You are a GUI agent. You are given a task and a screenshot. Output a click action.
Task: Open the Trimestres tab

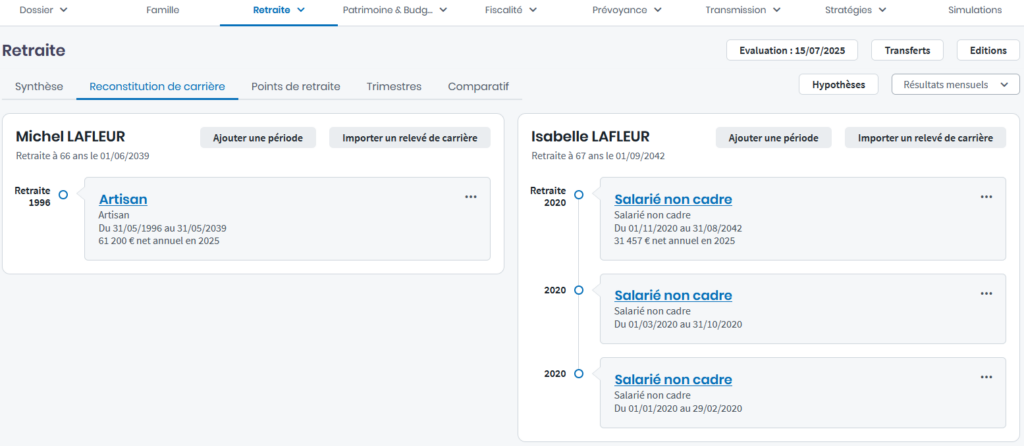(394, 86)
